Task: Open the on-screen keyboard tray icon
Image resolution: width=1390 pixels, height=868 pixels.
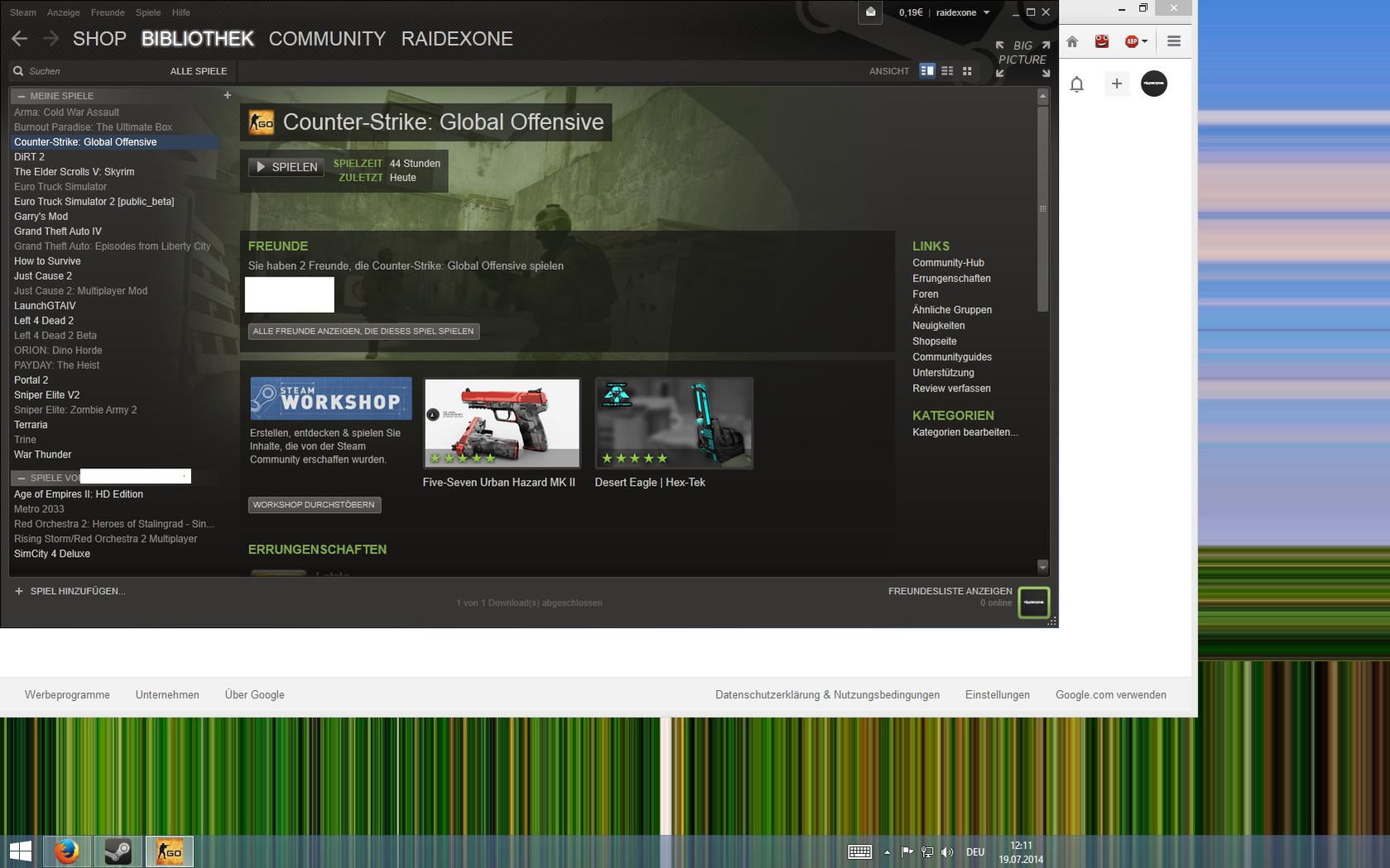Action: point(859,851)
